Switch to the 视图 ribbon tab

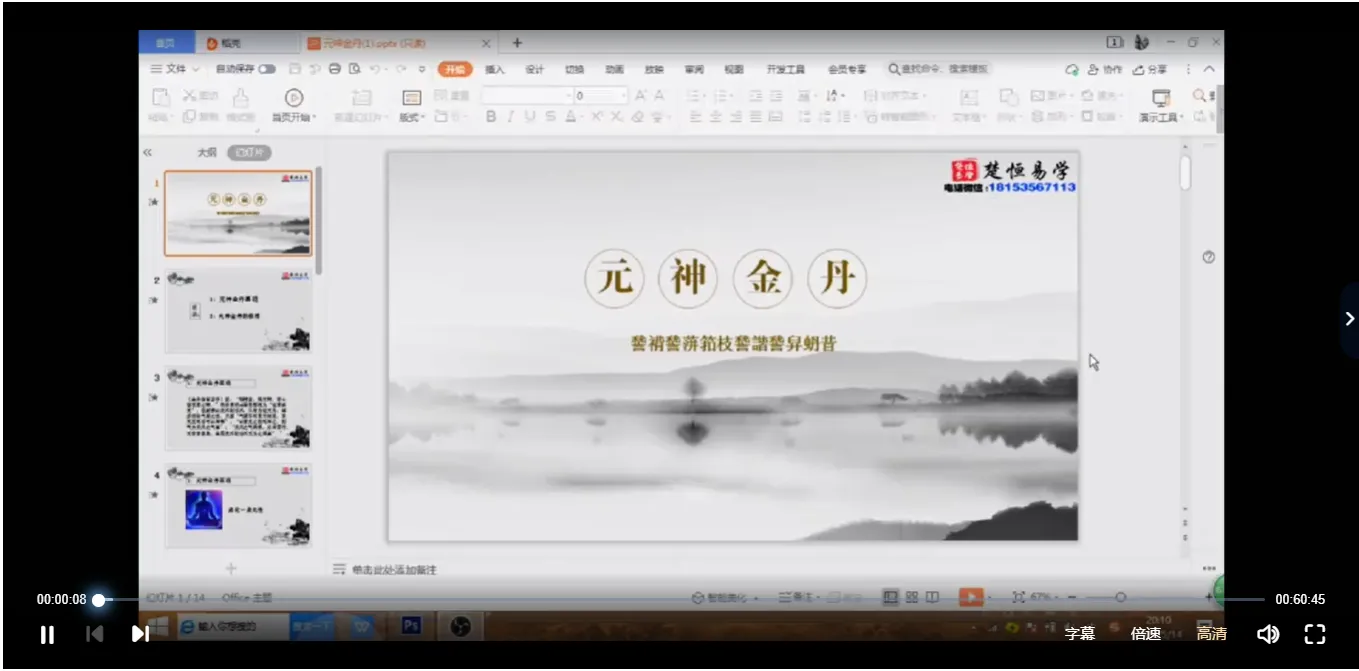point(734,69)
